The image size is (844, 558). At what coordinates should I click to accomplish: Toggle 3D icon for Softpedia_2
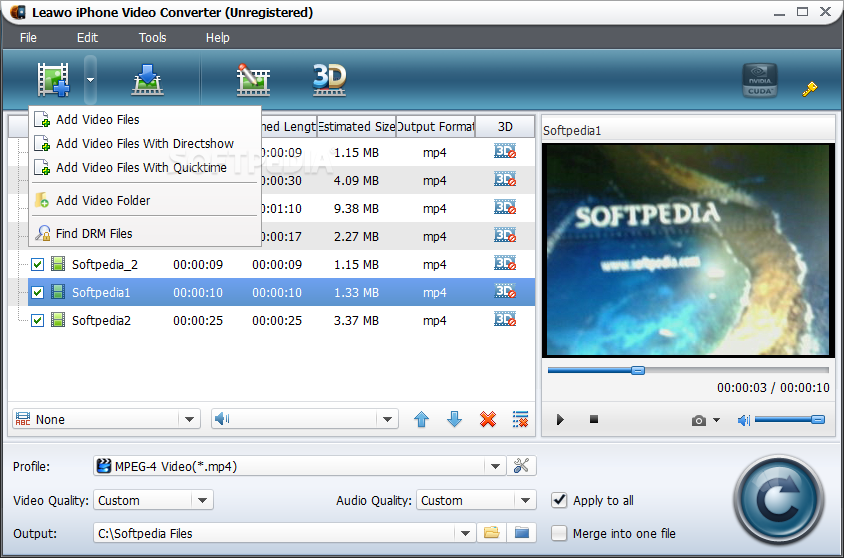pyautogui.click(x=505, y=263)
